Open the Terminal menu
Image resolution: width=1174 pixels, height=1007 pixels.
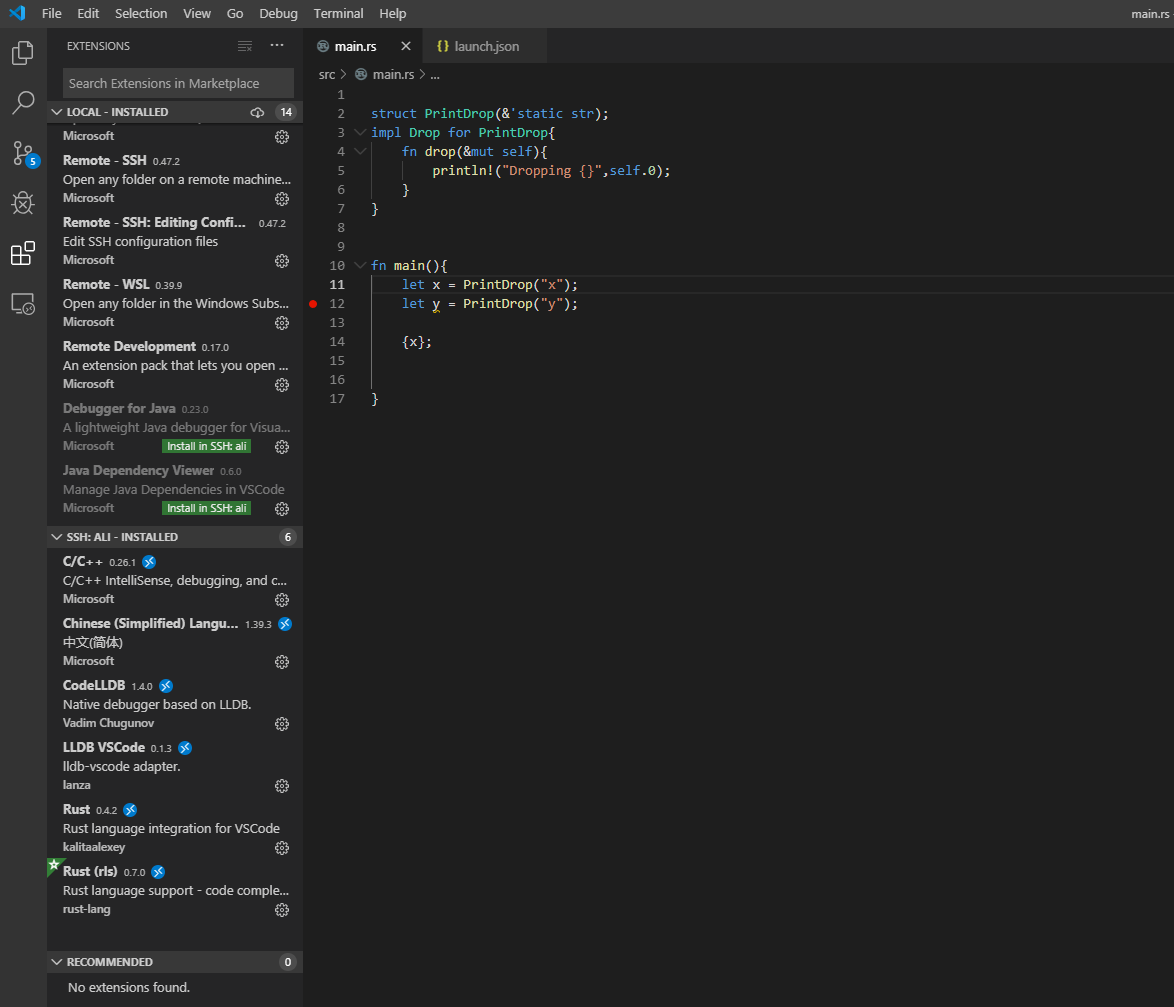pos(338,13)
